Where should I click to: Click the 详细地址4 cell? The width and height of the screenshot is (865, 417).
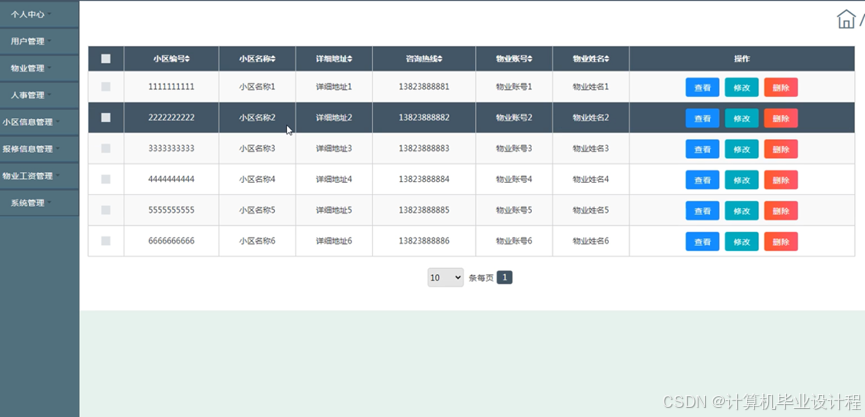(334, 179)
